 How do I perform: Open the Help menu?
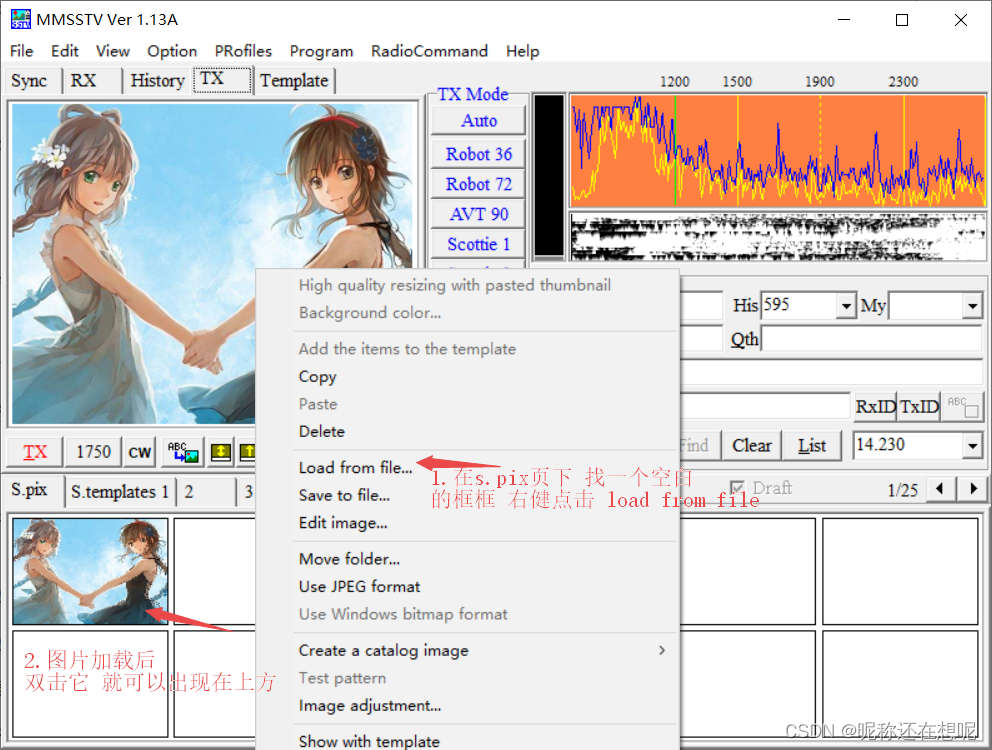[x=523, y=51]
